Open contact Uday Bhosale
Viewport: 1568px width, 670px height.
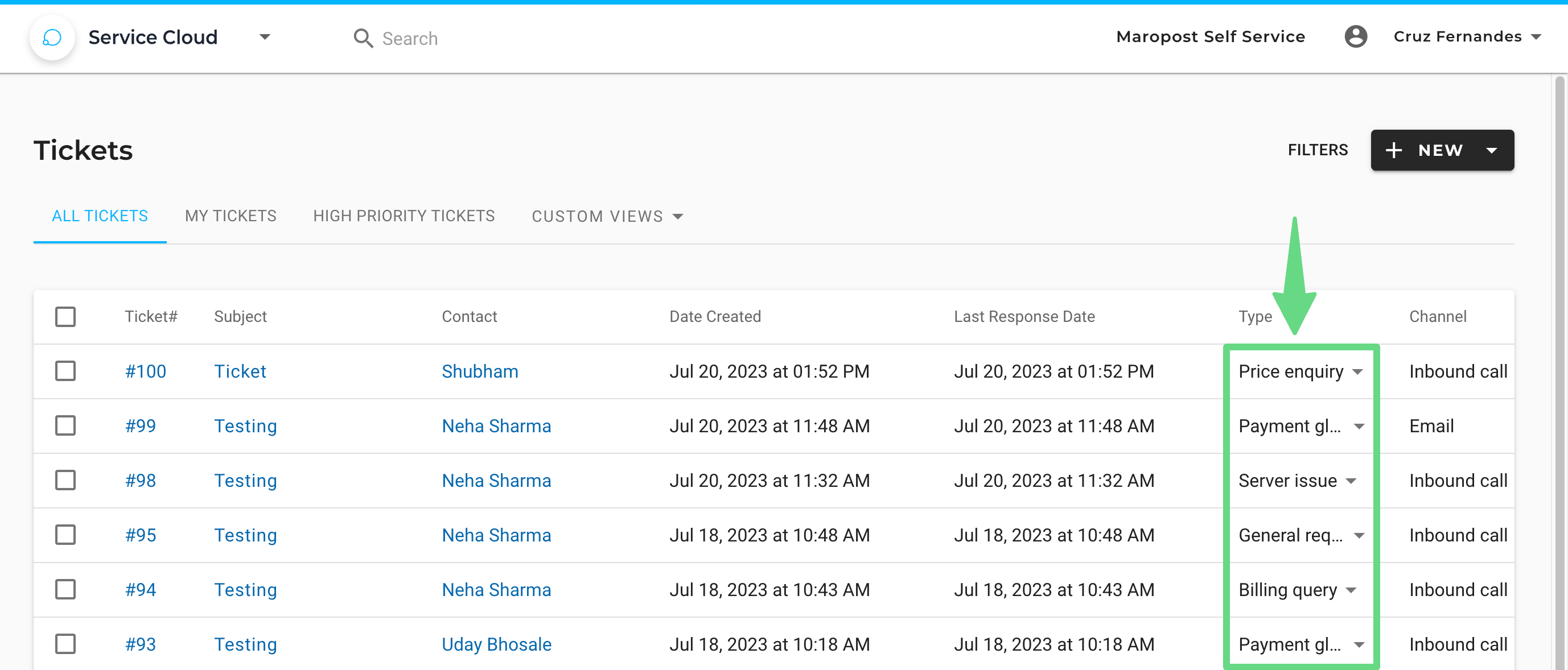pos(496,644)
